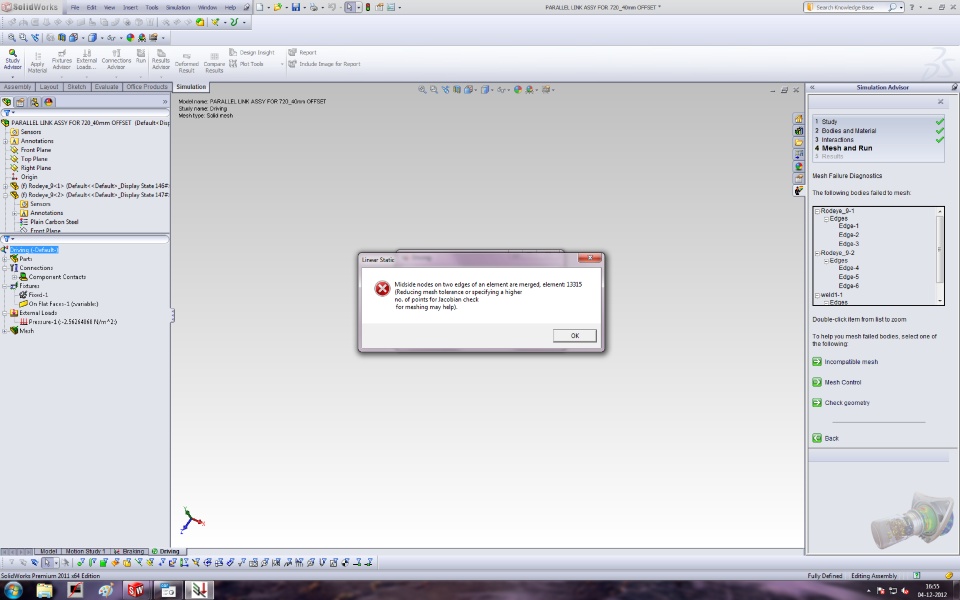Select Edge-4 in the failed bodies list
This screenshot has height=600, width=960.
(x=849, y=268)
